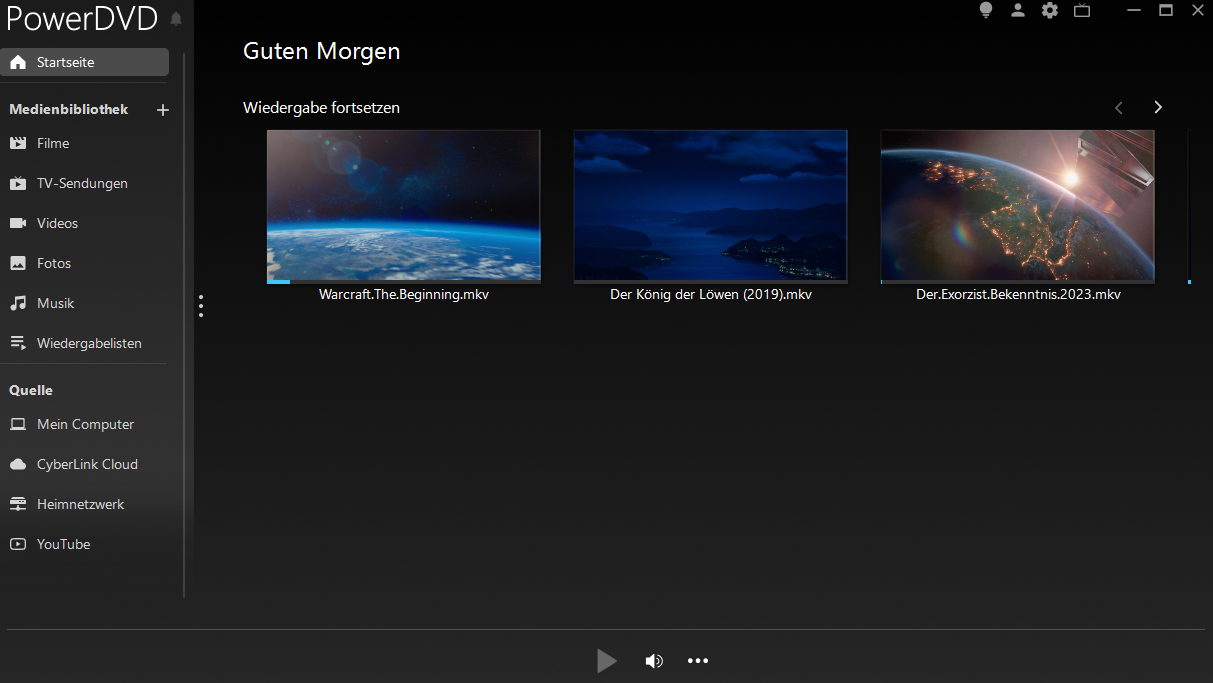Viewport: 1213px width, 683px height.
Task: Open the user account icon
Action: tap(1018, 10)
